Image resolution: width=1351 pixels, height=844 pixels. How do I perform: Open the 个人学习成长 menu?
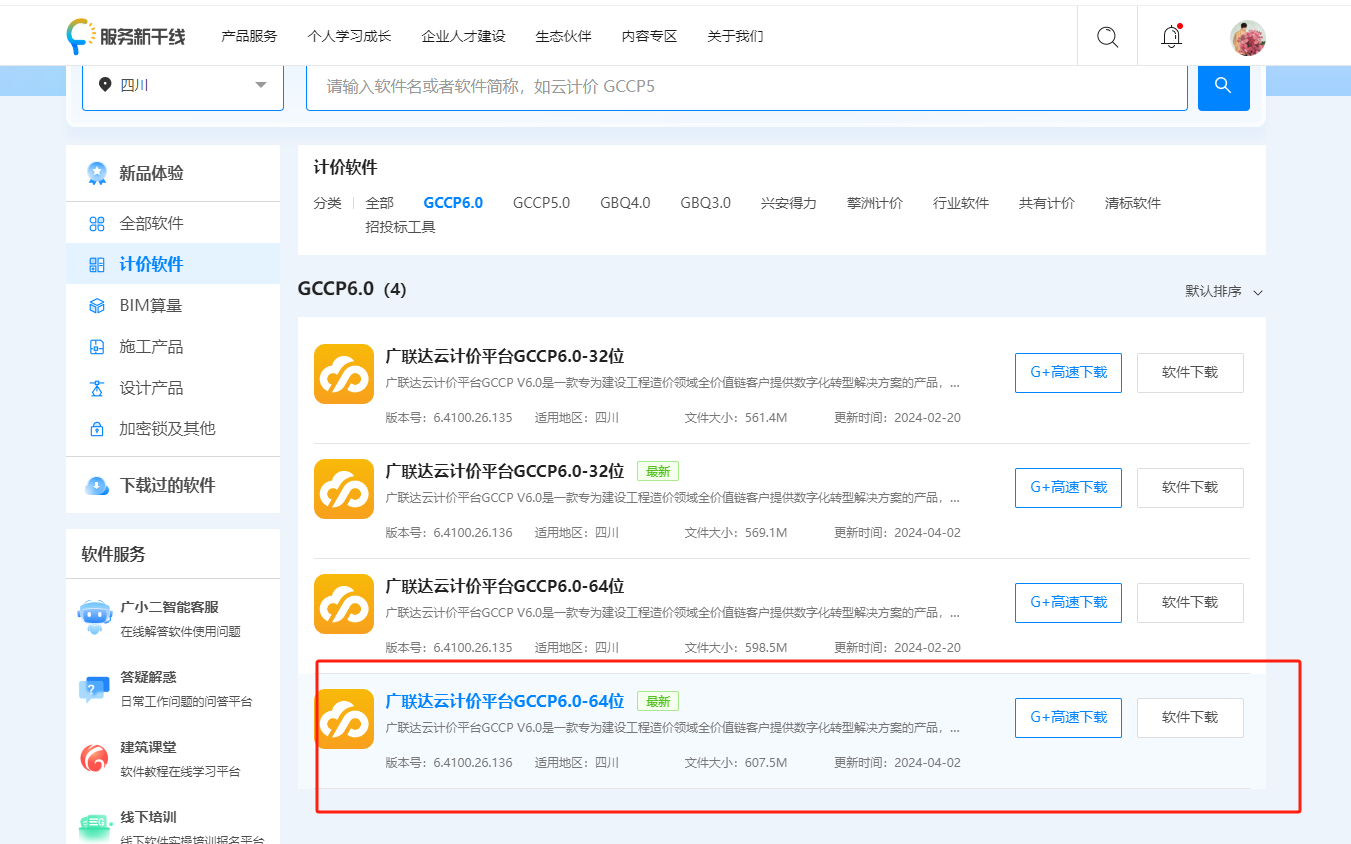pos(349,36)
